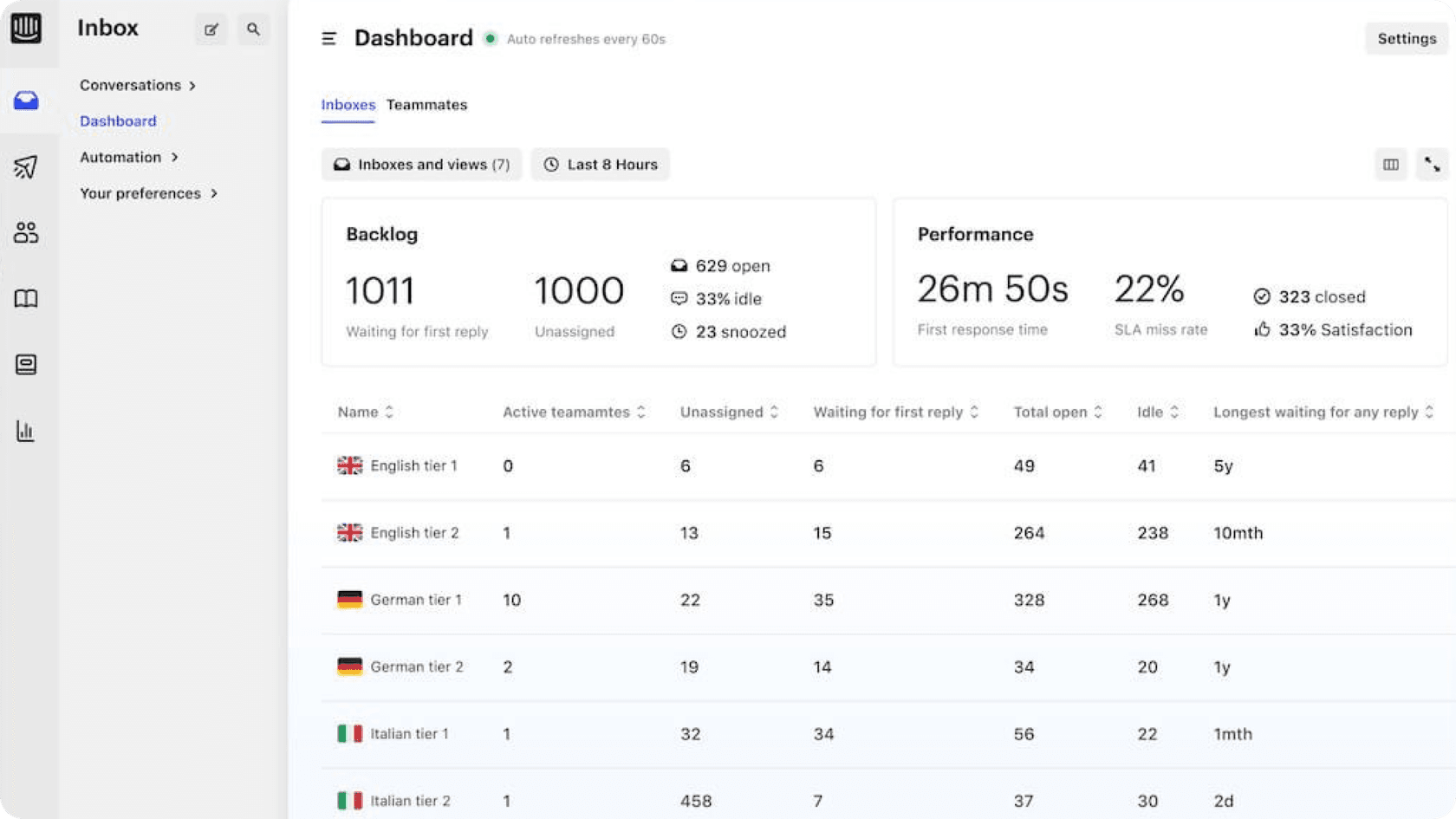The height and width of the screenshot is (819, 1456).
Task: Click the compose new conversation icon
Action: tap(211, 29)
